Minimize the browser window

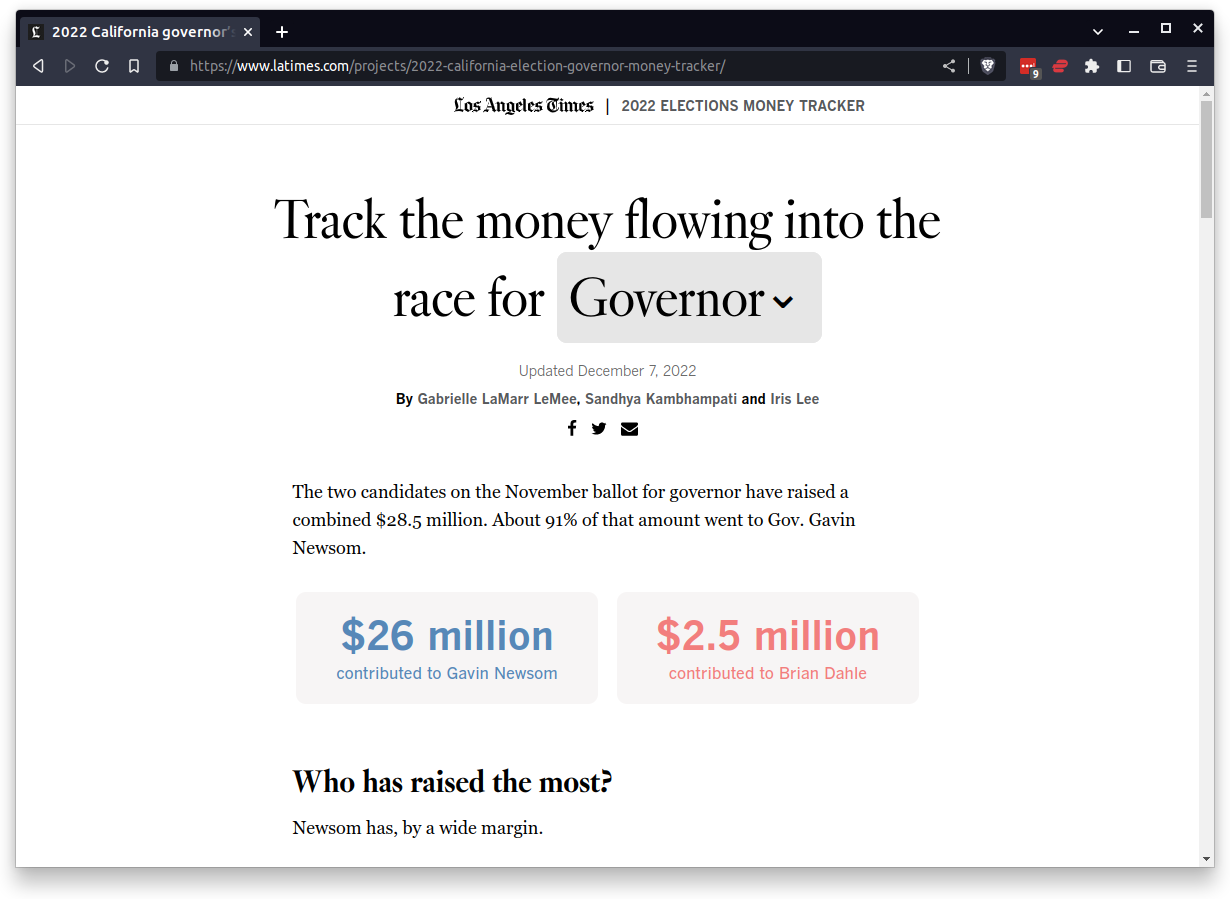[1134, 31]
